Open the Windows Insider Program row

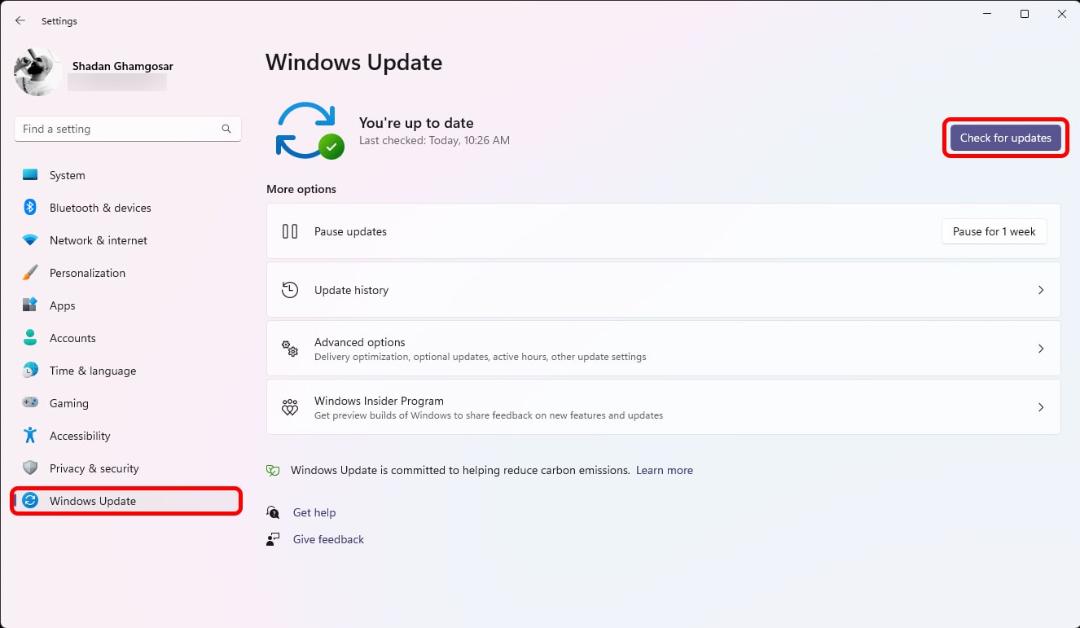pos(663,407)
